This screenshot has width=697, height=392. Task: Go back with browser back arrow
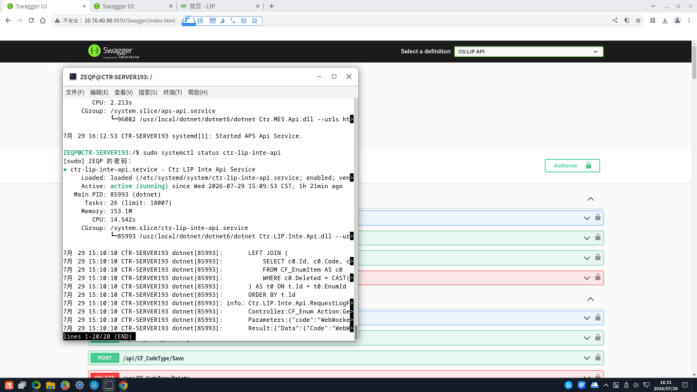pyautogui.click(x=8, y=20)
